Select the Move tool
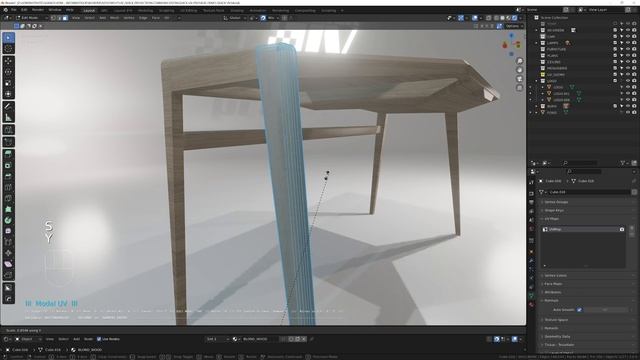Viewport: 640px width, 360px height. [9, 61]
